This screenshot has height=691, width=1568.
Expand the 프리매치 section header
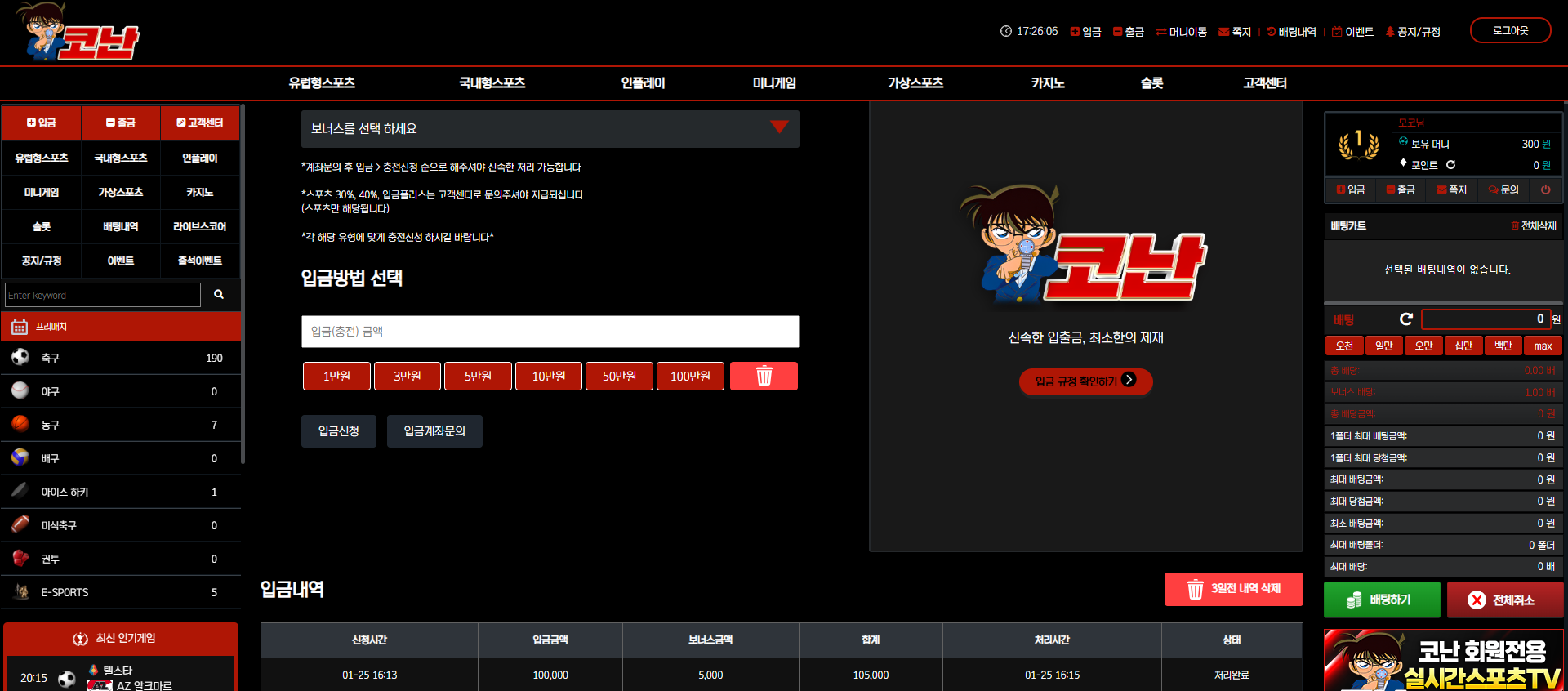coord(121,327)
